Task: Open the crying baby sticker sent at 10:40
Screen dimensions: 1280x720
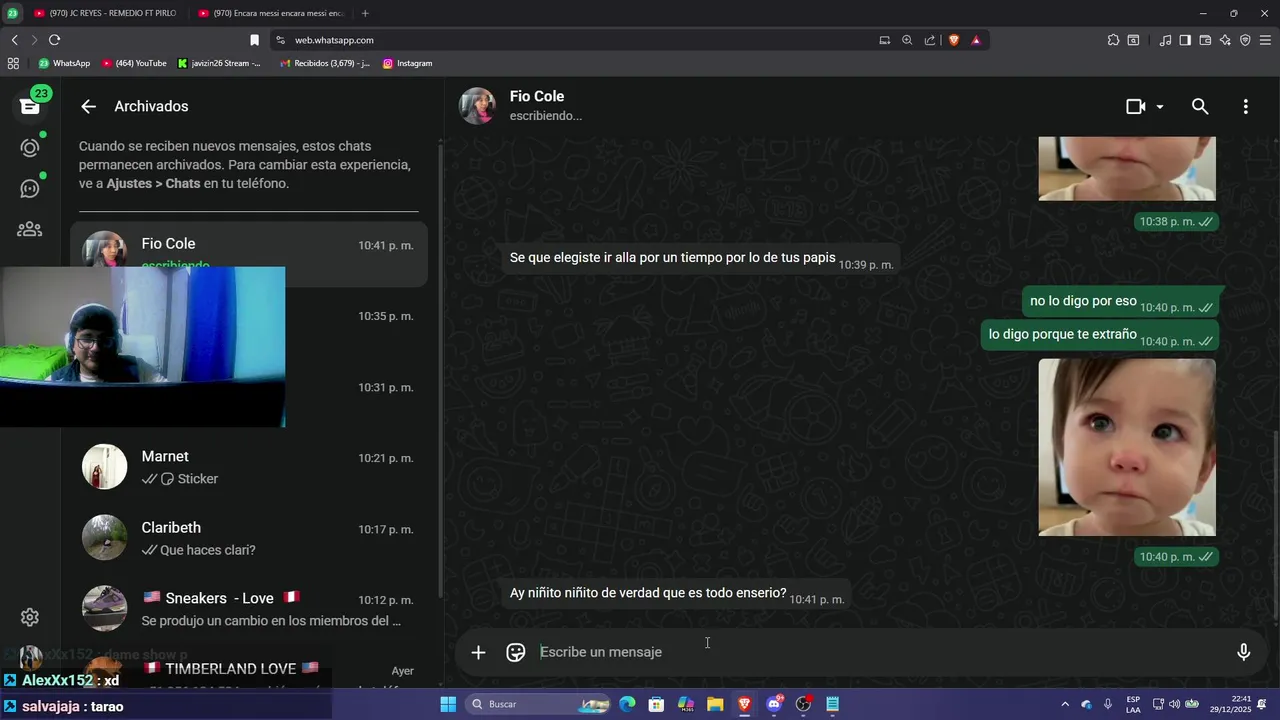Action: coord(1127,447)
